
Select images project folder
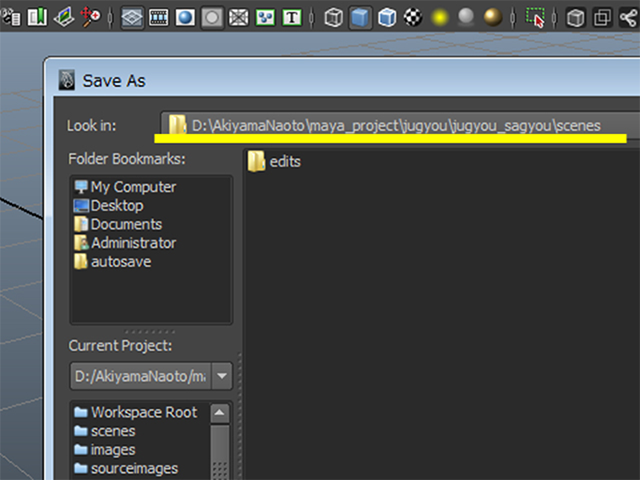tap(104, 450)
